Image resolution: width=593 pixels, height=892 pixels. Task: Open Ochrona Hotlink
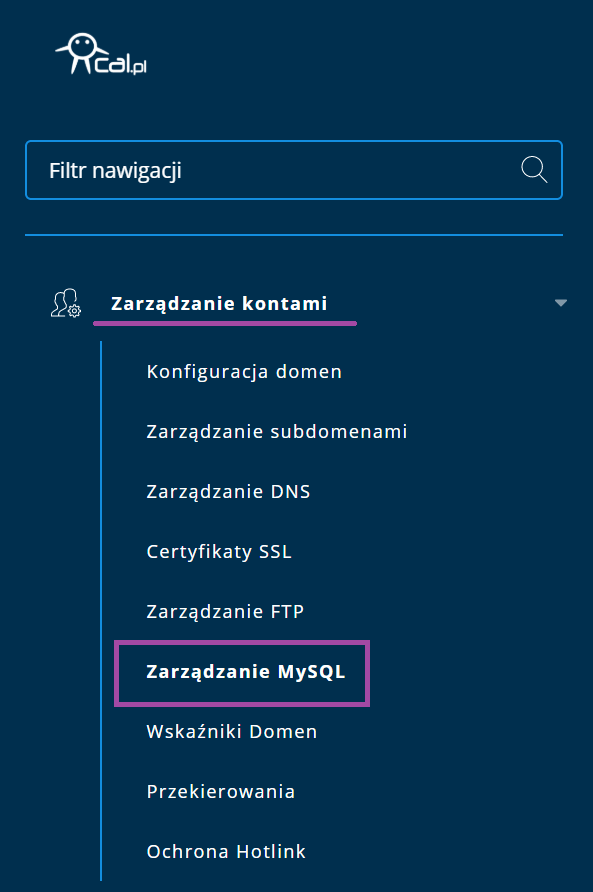click(x=226, y=852)
